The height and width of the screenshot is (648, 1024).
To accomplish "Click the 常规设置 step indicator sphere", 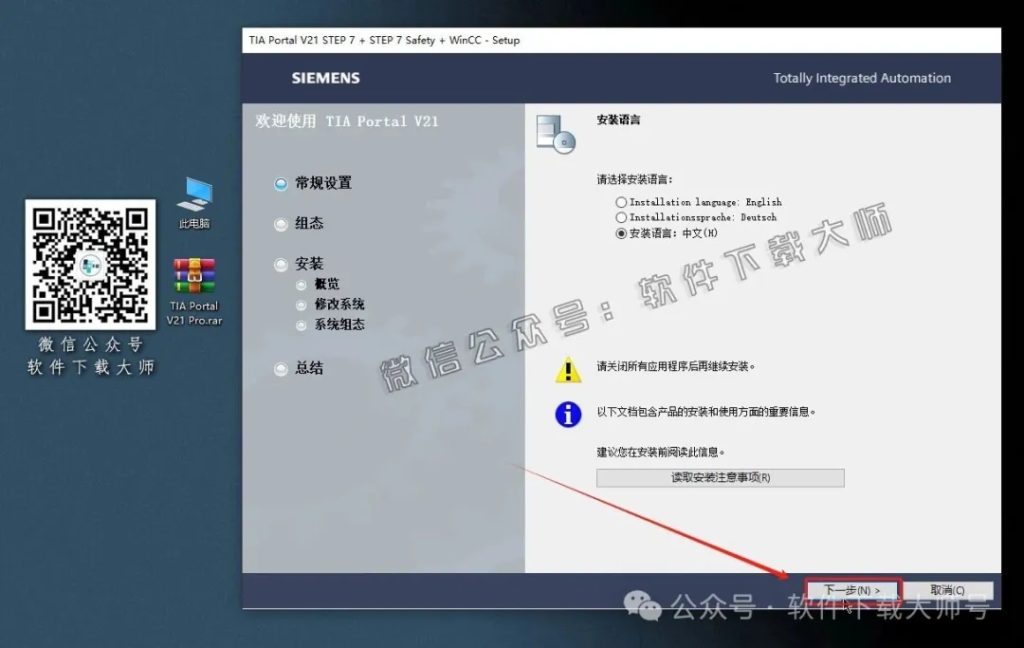I will click(x=281, y=183).
